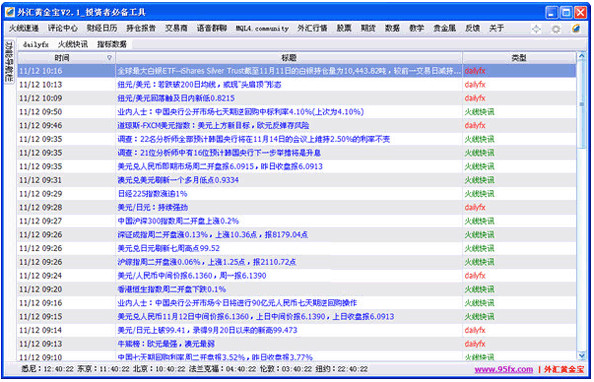Viewport: 594px width, 382px height.
Task: Open the 反馈 menu
Action: tap(472, 28)
